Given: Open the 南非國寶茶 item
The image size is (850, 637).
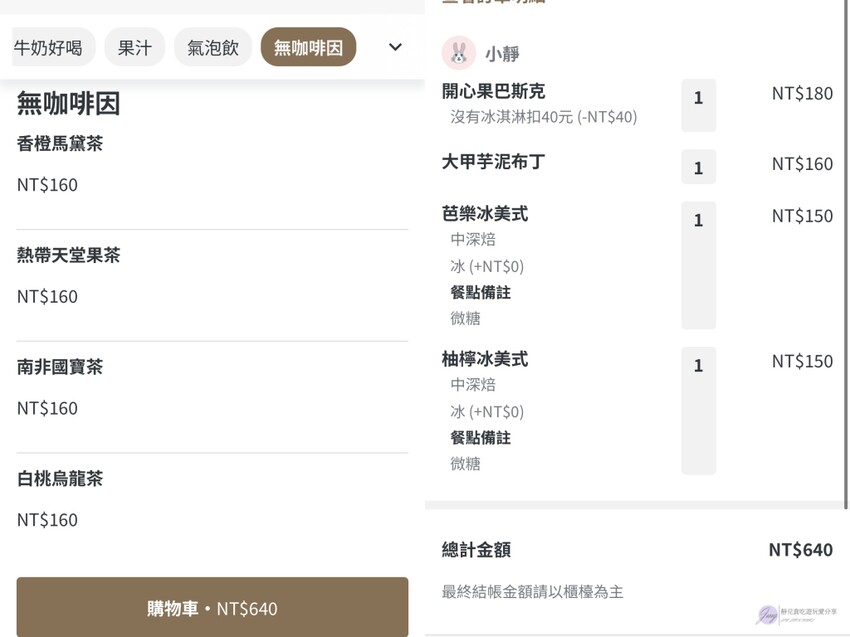Looking at the screenshot, I should click(x=59, y=368).
